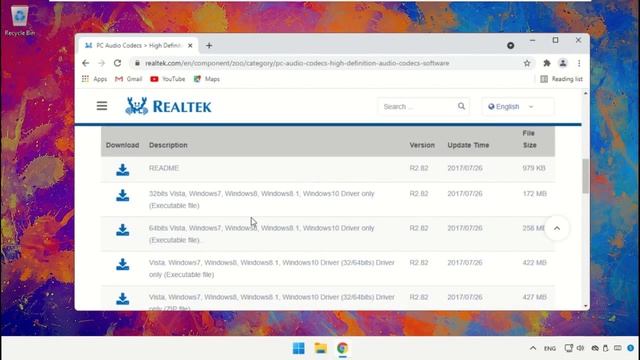Click the Download column header

pyautogui.click(x=122, y=145)
